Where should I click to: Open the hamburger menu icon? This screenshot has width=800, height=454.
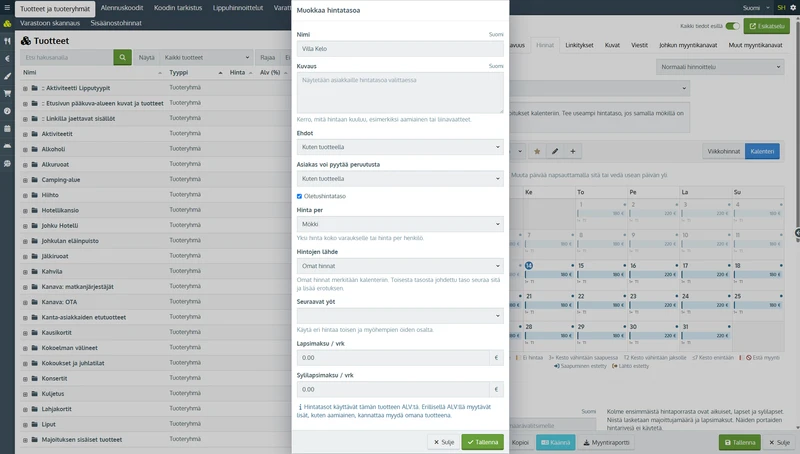[7, 8]
